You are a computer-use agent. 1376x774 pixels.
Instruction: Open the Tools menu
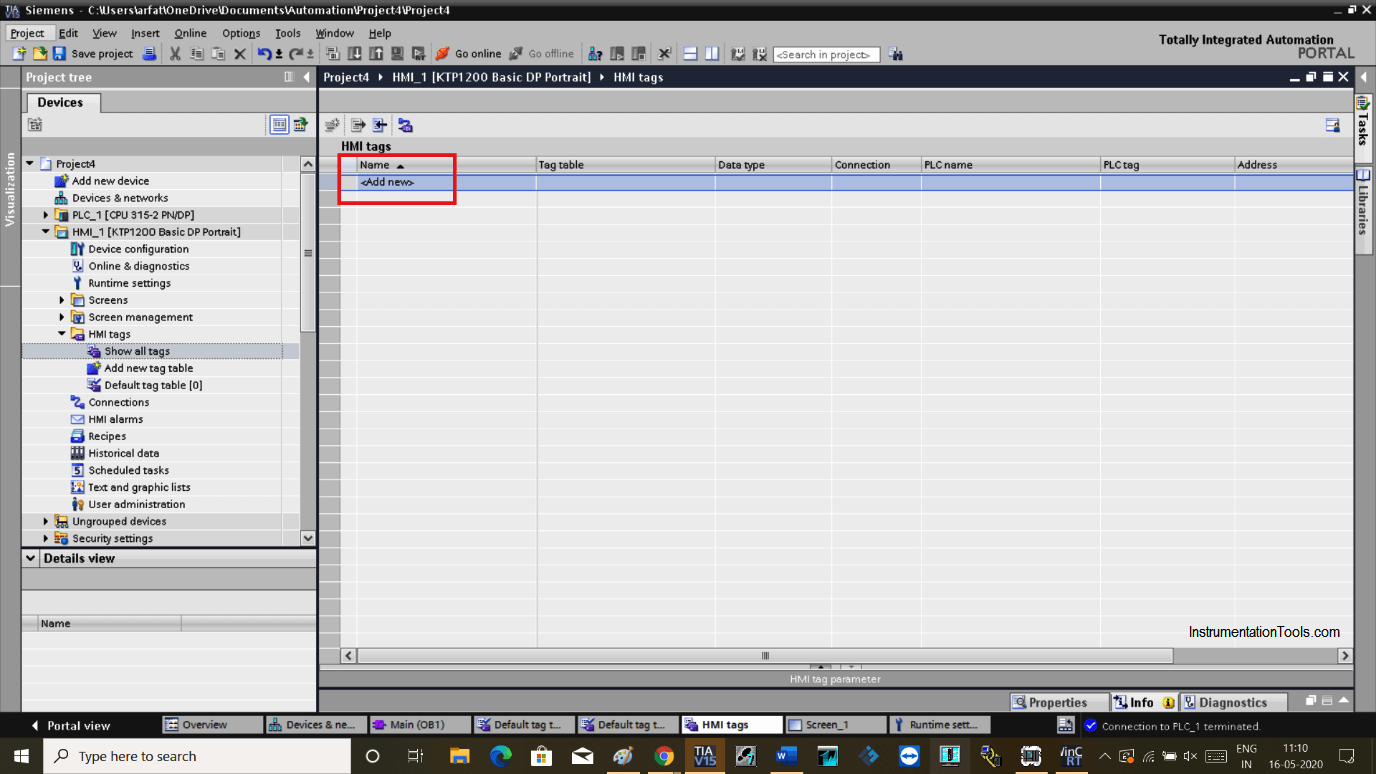tap(288, 33)
